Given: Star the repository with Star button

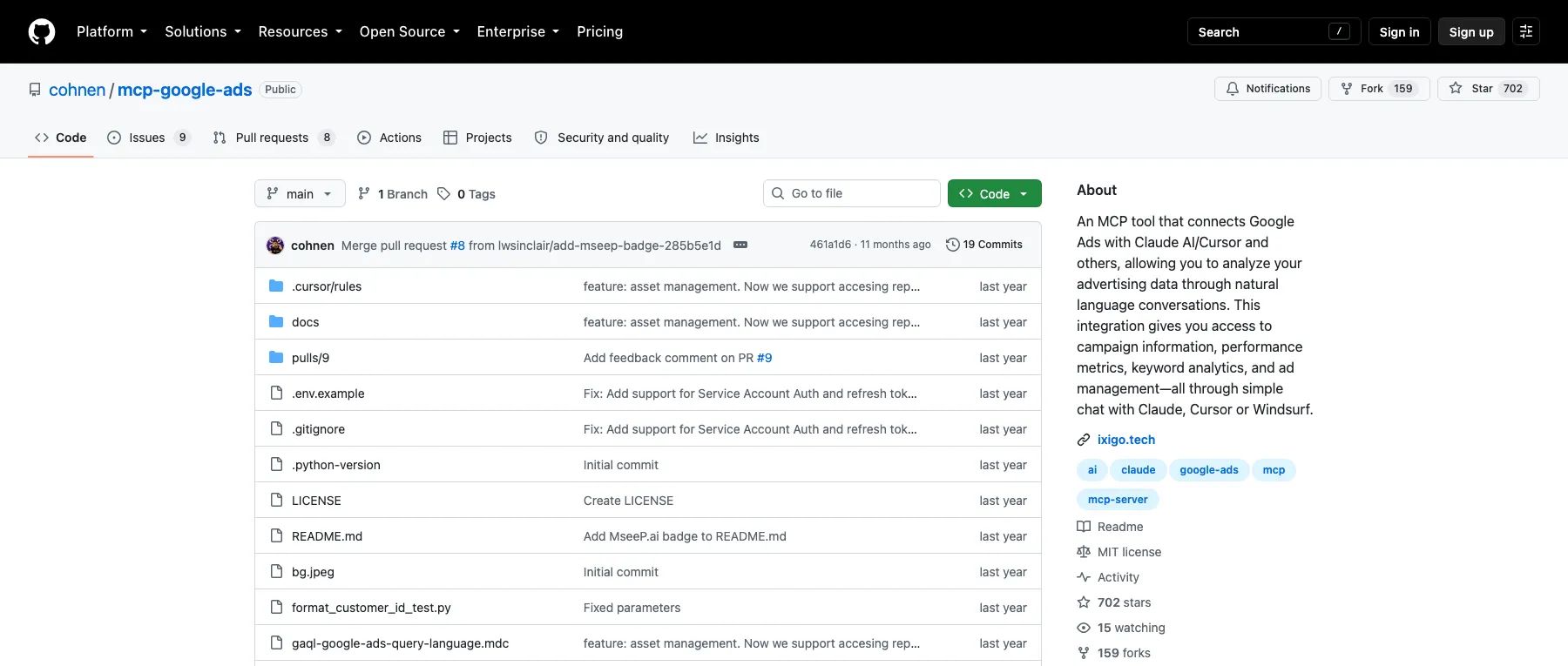Looking at the screenshot, I should pos(1488,89).
